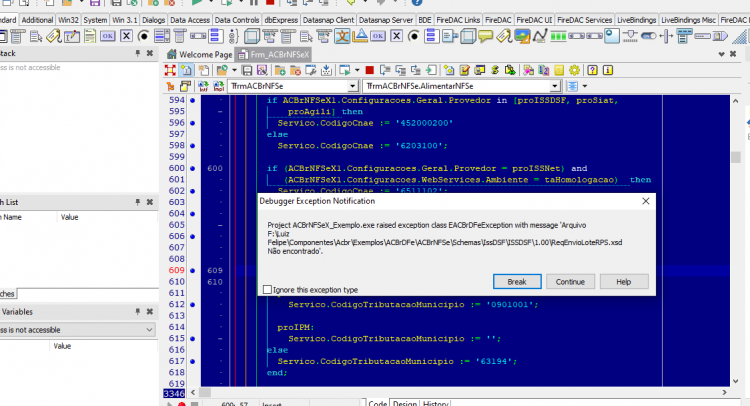Select the yellow speech balloon component
Image resolution: width=750 pixels, height=406 pixels.
click(485, 36)
